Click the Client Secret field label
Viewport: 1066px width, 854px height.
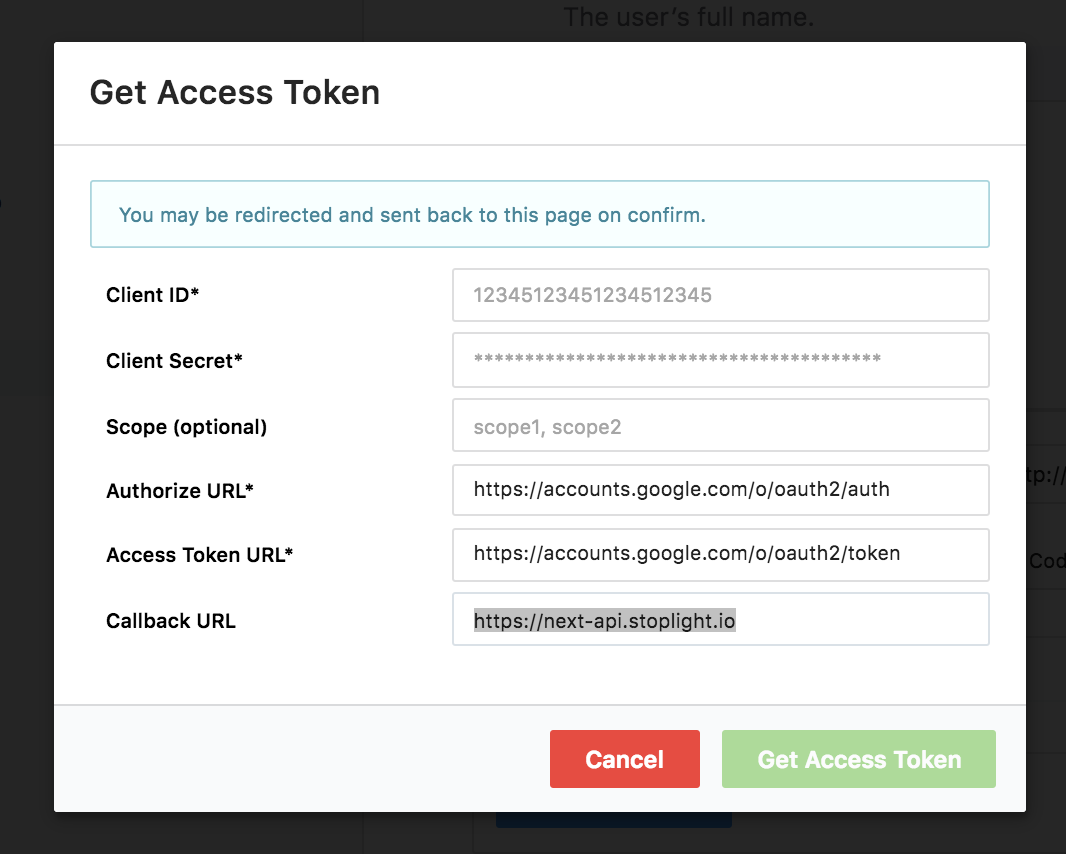coord(174,360)
